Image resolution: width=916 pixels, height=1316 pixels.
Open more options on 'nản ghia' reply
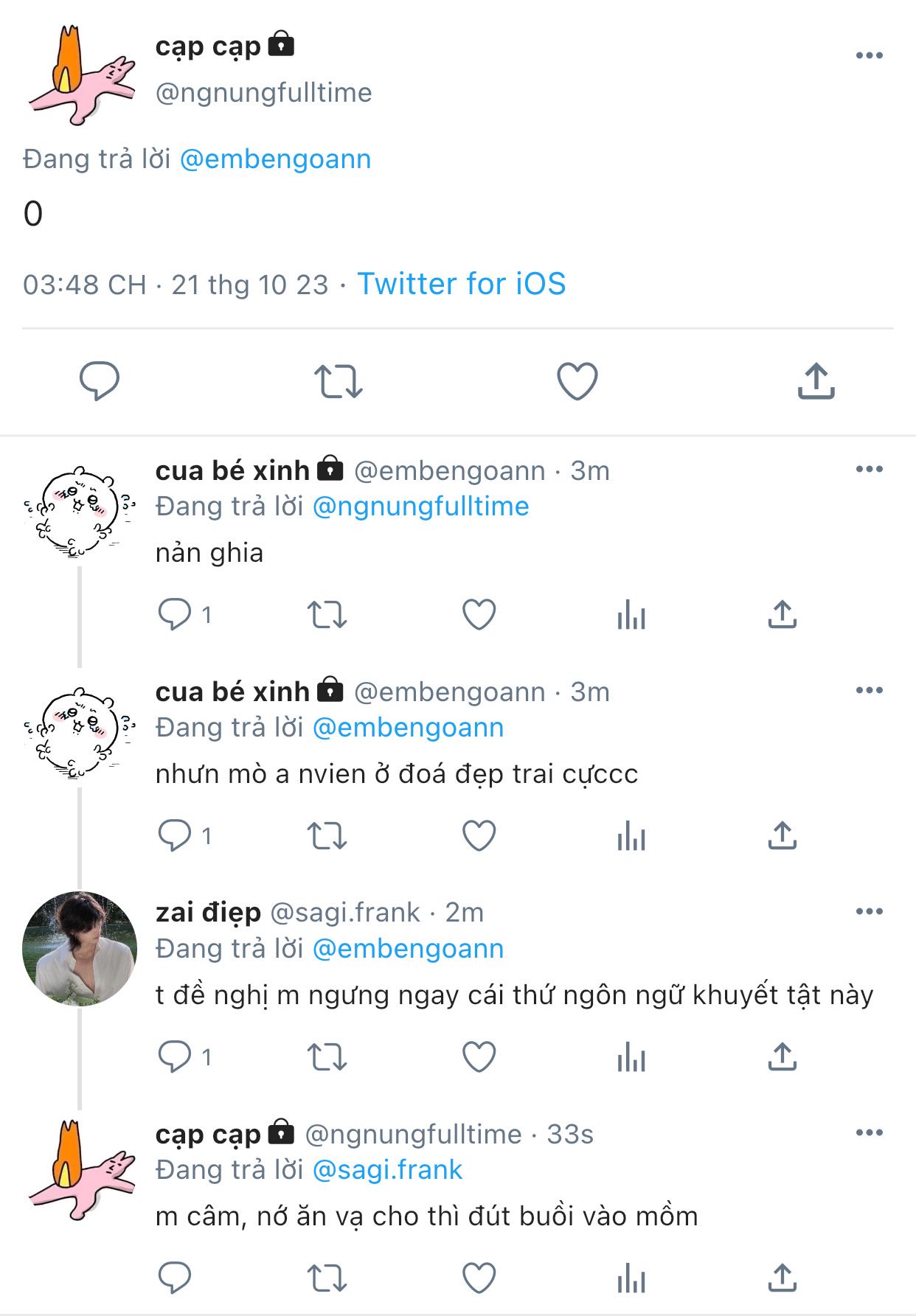point(869,469)
